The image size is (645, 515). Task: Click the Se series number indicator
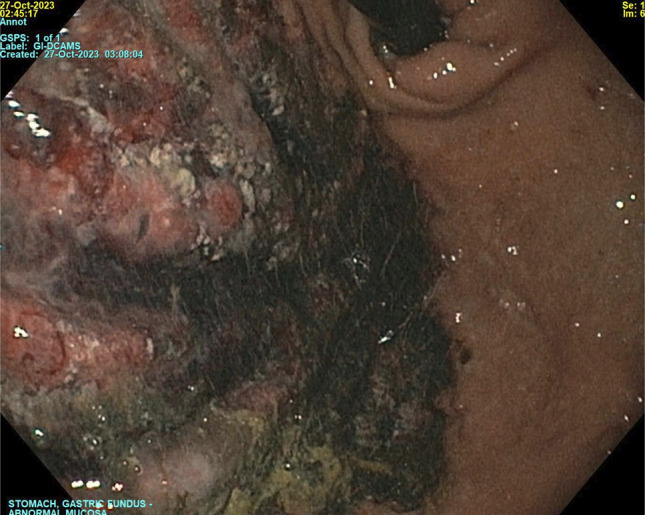point(633,5)
